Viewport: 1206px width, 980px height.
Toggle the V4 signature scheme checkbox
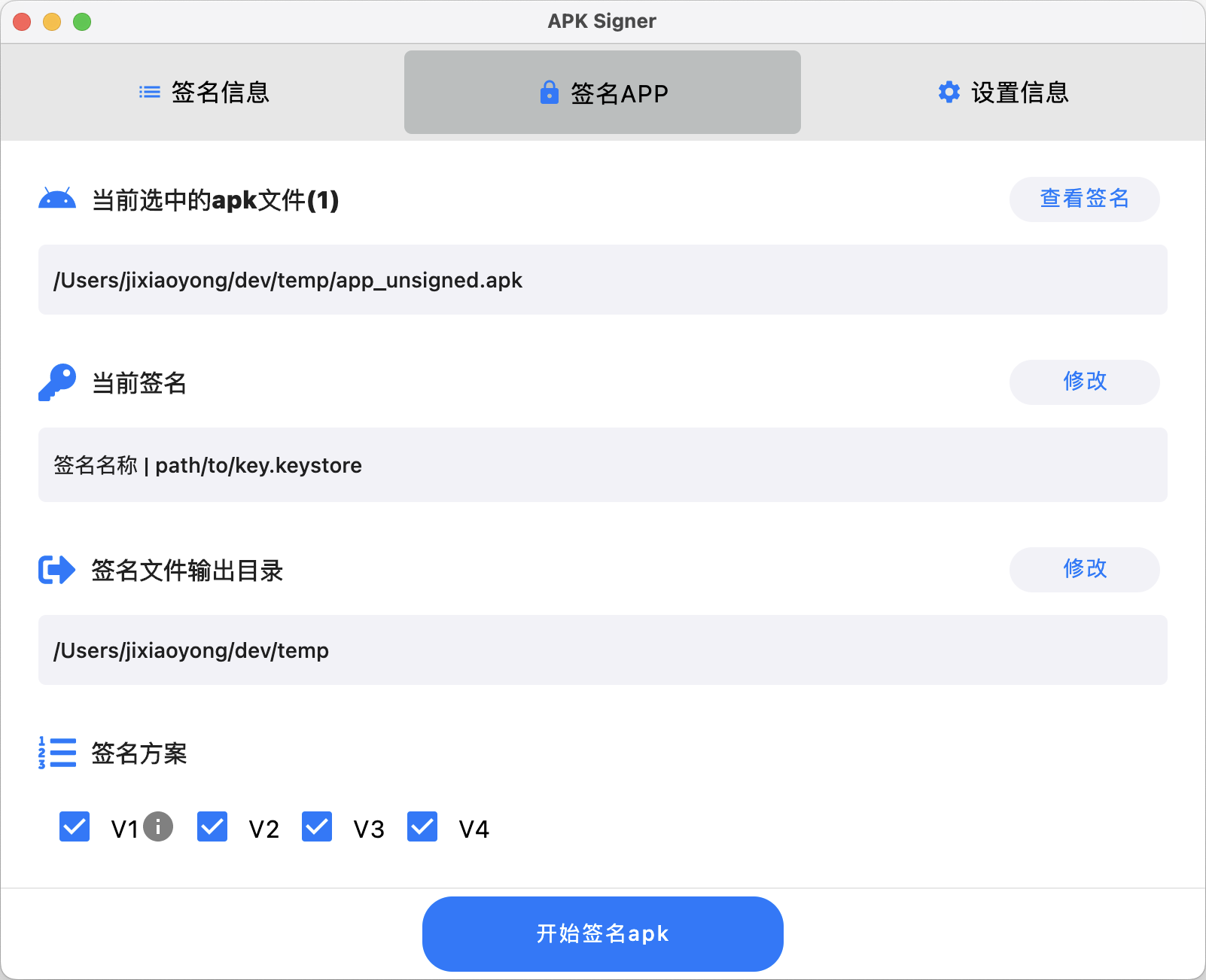tap(422, 826)
